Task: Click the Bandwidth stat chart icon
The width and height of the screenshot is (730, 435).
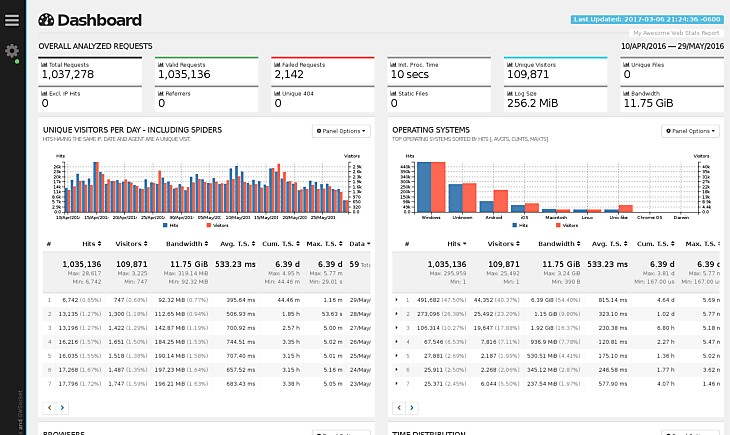Action: (x=627, y=93)
